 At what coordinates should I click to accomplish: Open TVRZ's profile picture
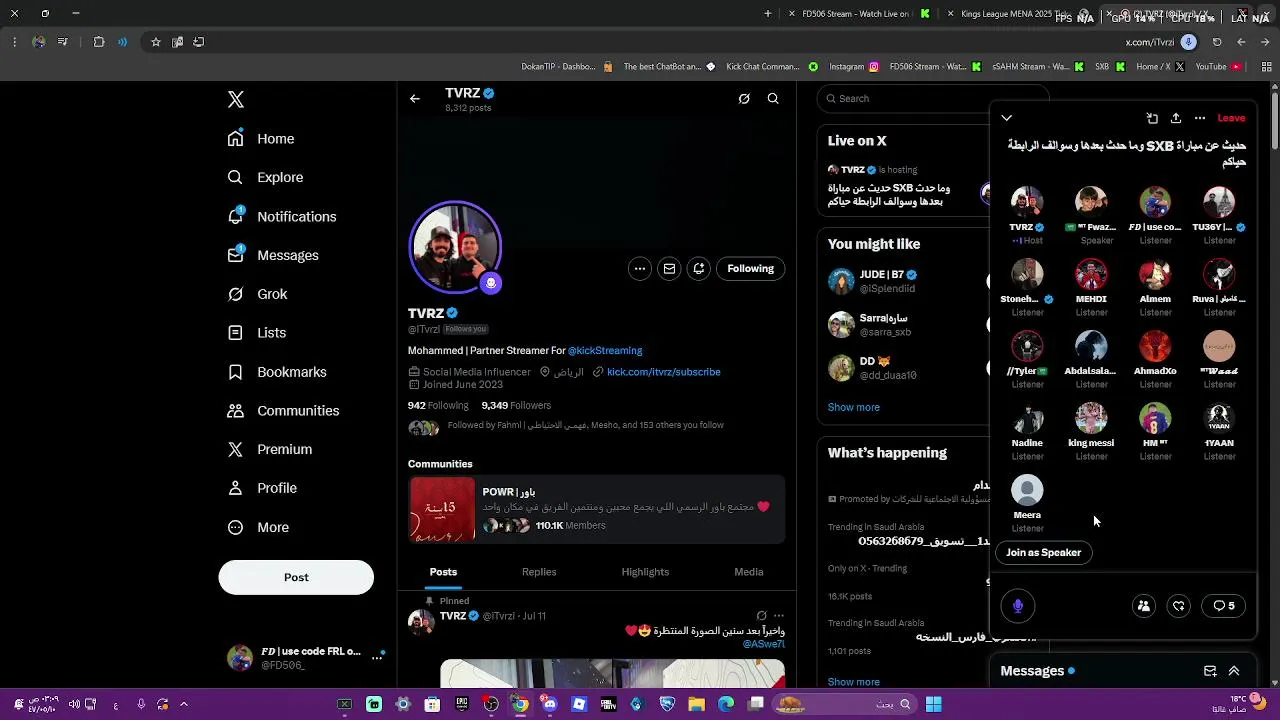click(455, 247)
